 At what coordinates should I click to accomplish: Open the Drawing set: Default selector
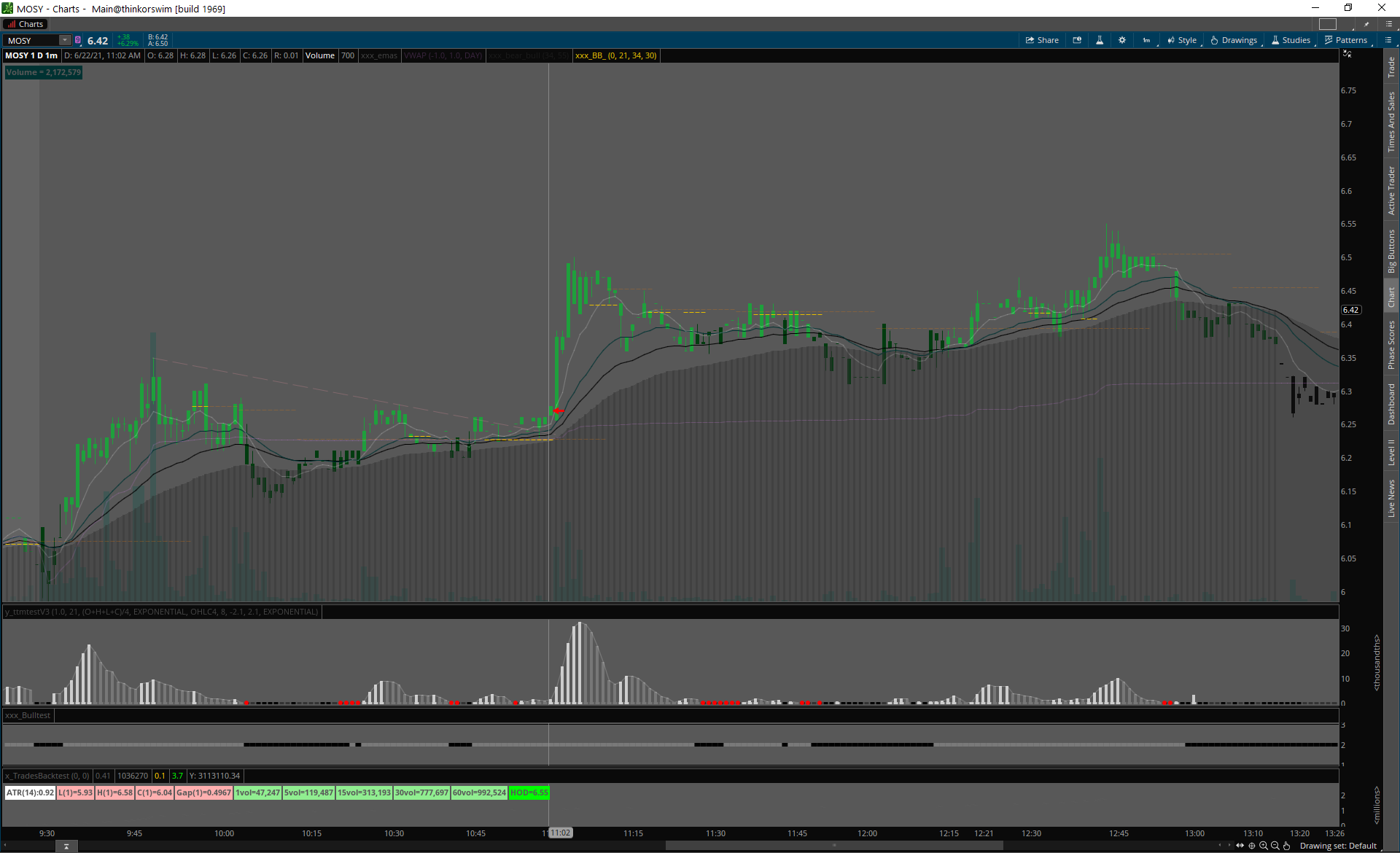(1337, 846)
